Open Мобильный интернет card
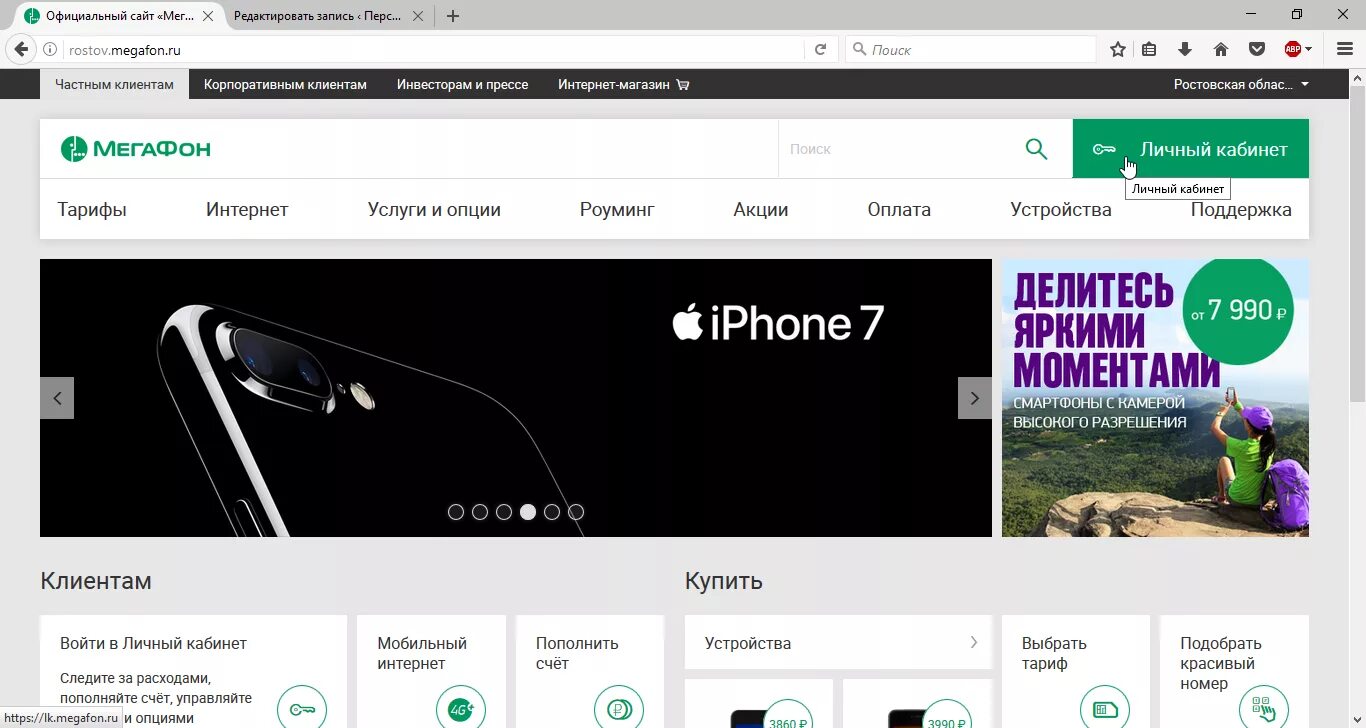 coord(431,671)
